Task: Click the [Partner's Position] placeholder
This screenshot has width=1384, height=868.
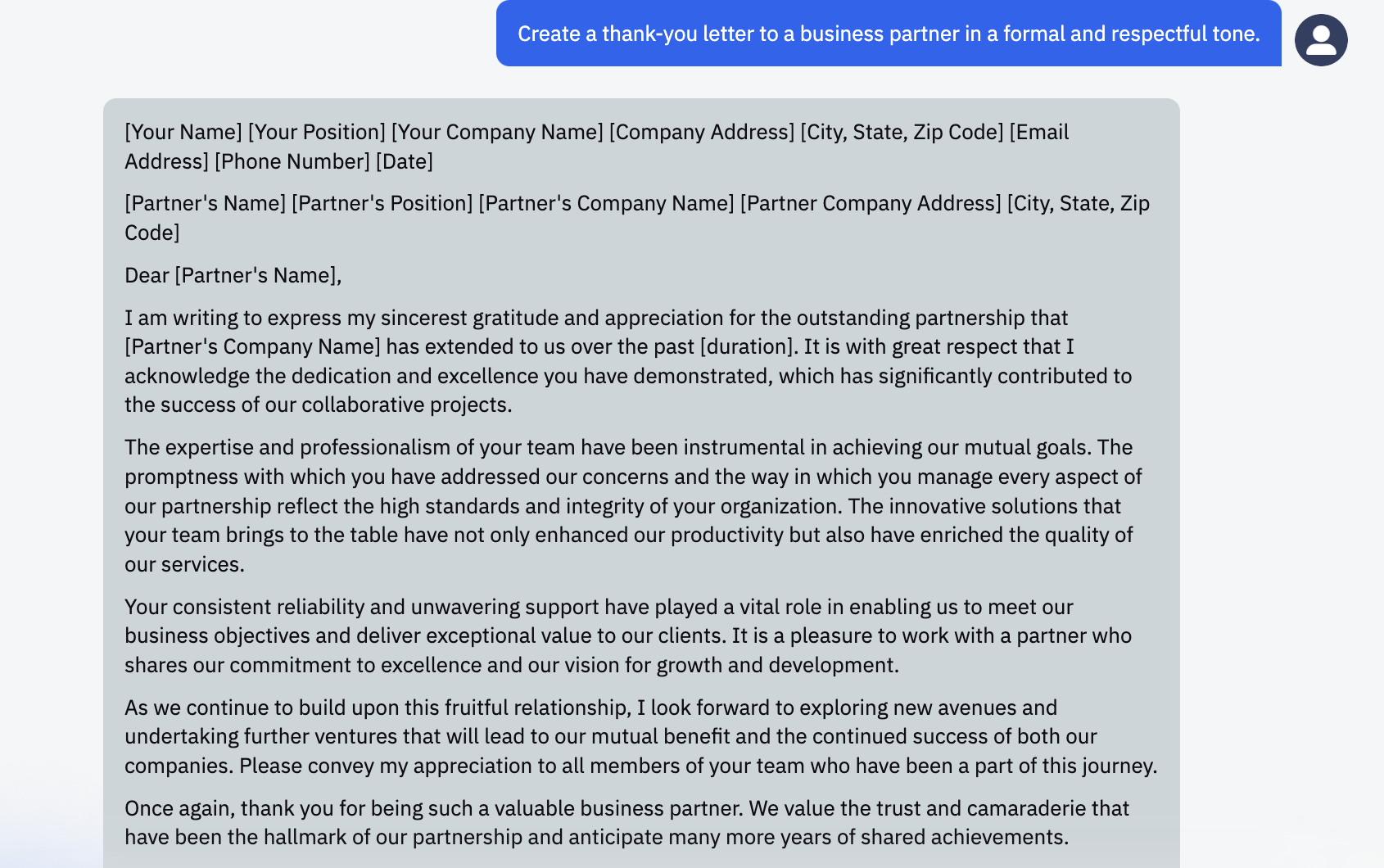Action: [382, 203]
